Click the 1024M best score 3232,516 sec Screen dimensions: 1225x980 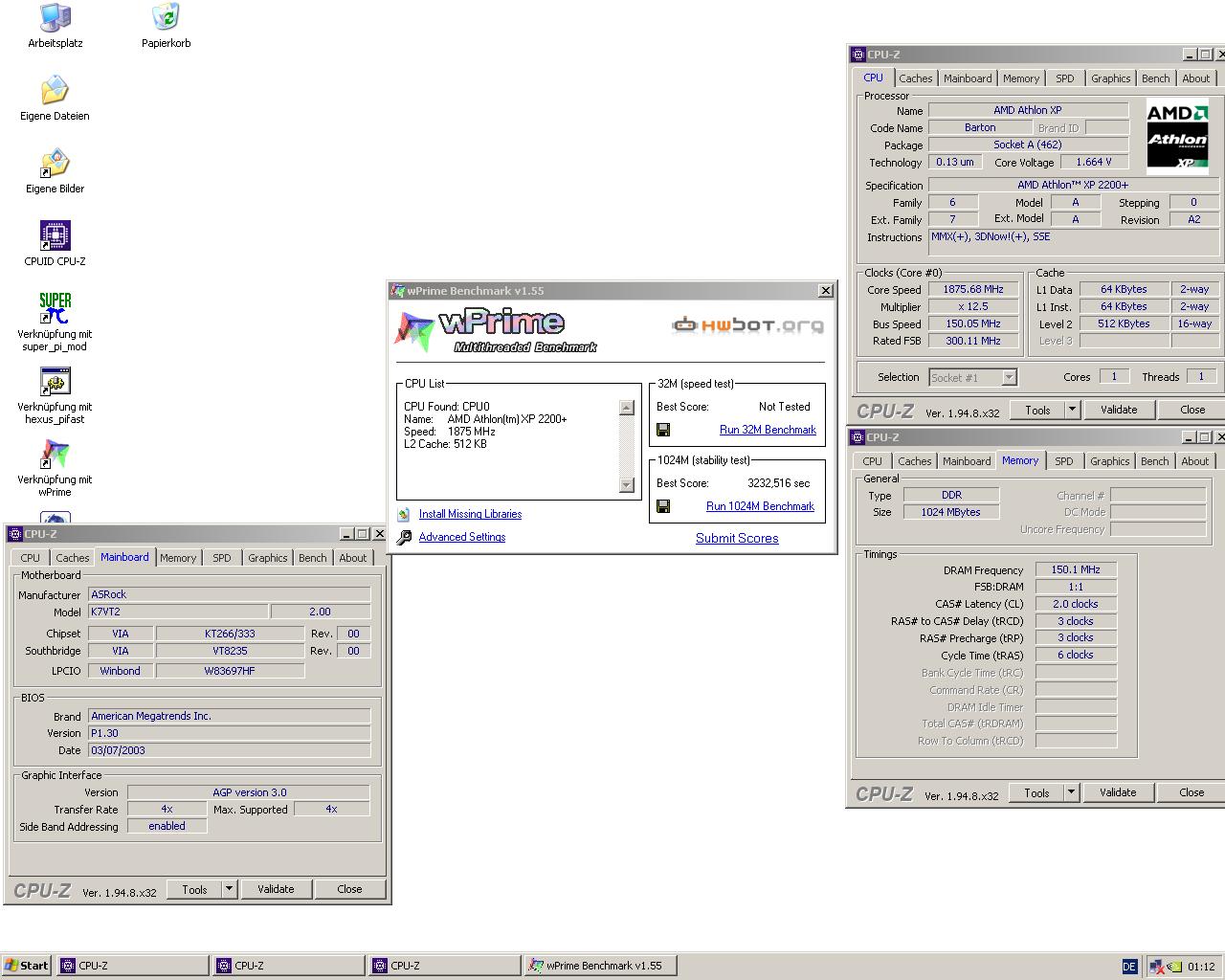click(778, 483)
